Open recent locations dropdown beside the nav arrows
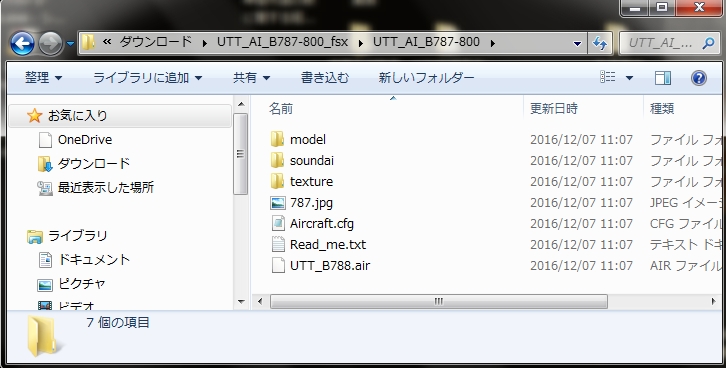The height and width of the screenshot is (368, 726). pos(70,44)
